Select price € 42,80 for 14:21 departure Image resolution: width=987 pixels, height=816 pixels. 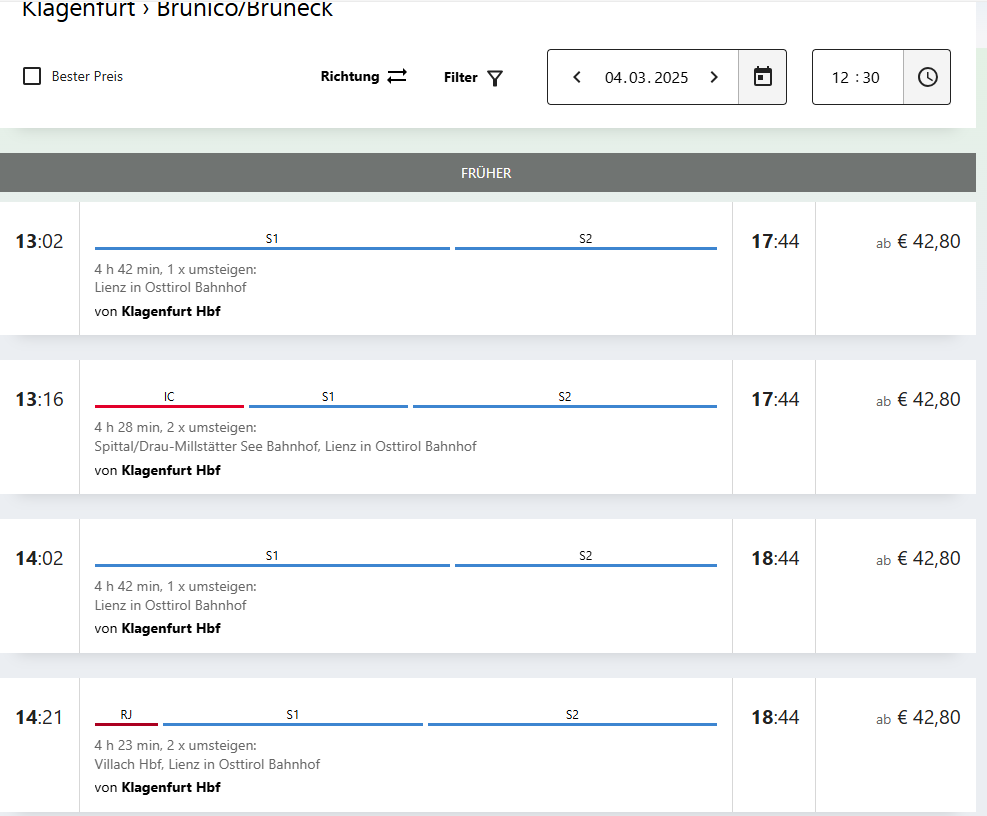[918, 717]
